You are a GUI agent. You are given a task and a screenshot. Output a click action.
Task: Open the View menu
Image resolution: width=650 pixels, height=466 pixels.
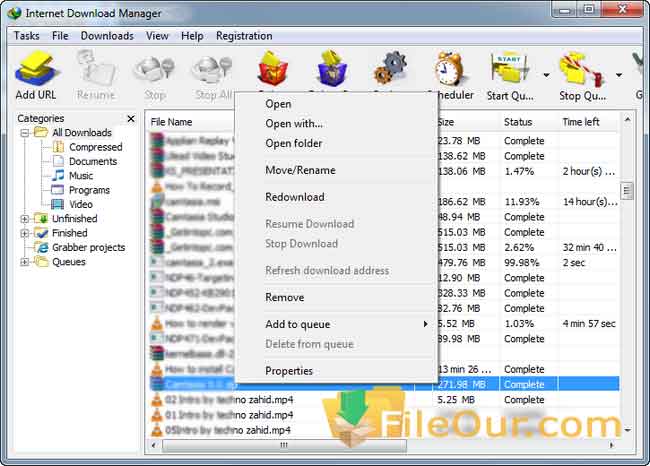[157, 36]
